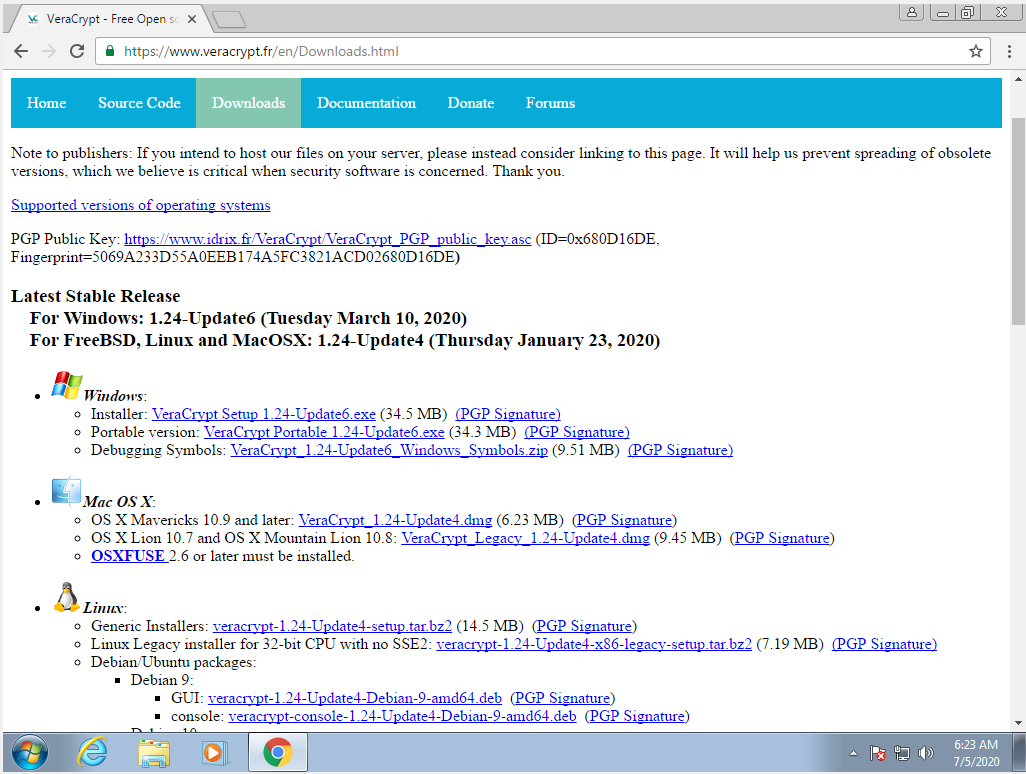This screenshot has height=774, width=1026.
Task: Click the Windows logo icon
Action: point(67,386)
